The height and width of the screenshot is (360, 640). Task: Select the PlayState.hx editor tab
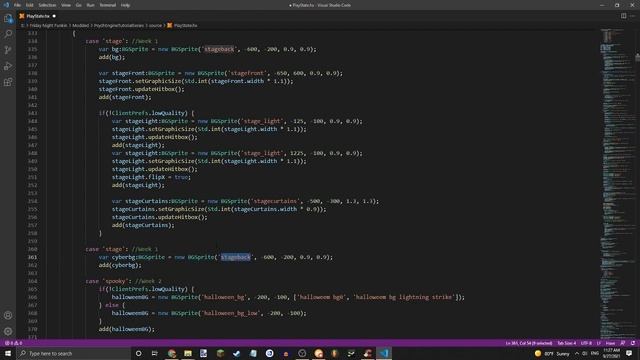click(x=38, y=16)
